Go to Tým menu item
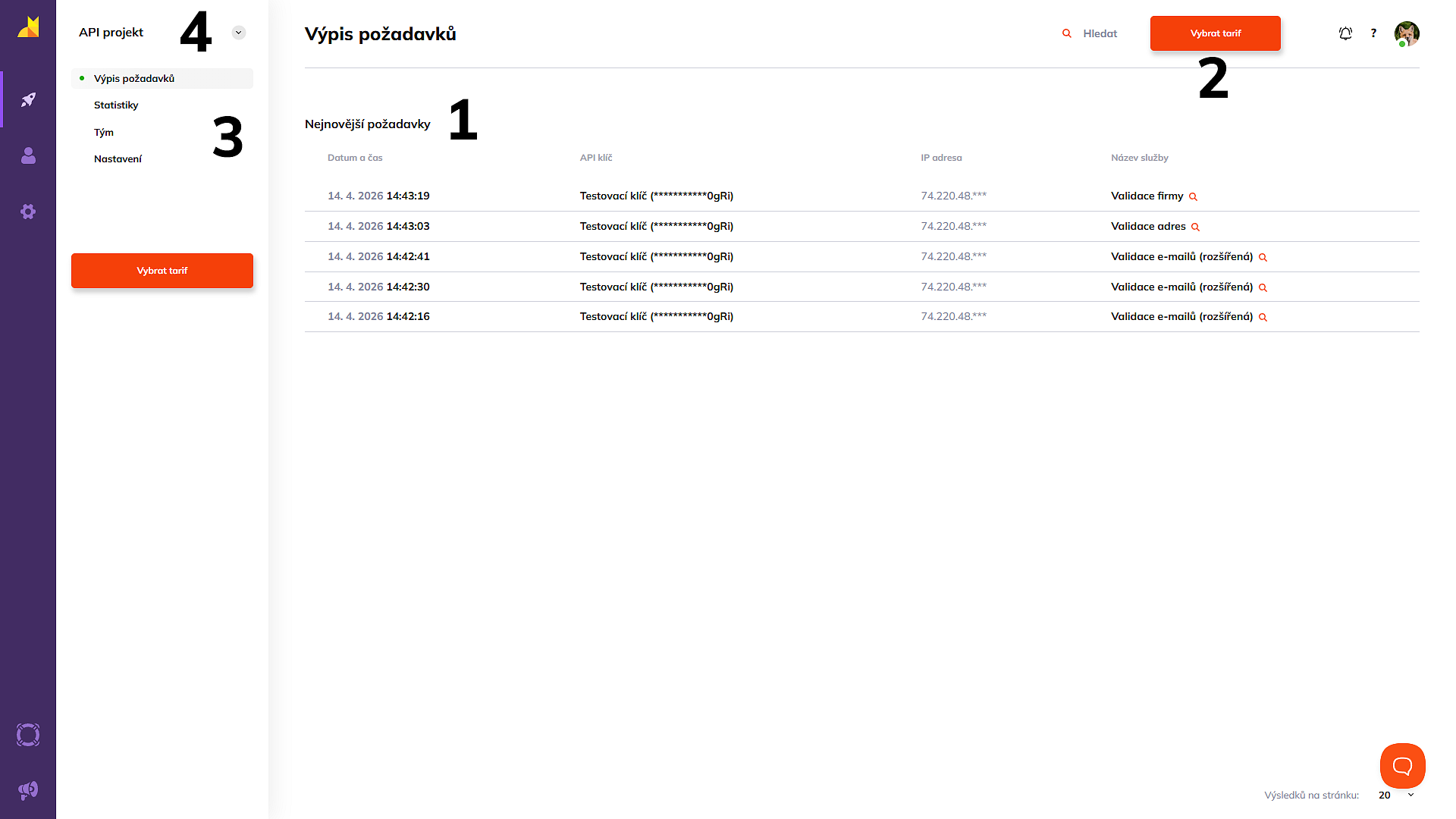1456x819 pixels. [104, 132]
